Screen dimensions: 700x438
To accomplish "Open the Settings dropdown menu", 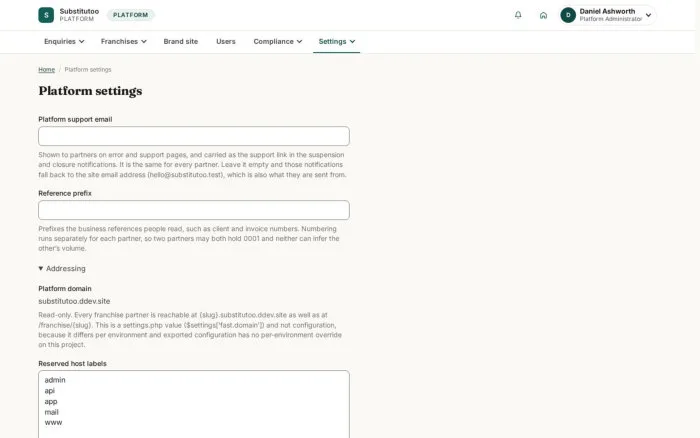I will (x=337, y=42).
